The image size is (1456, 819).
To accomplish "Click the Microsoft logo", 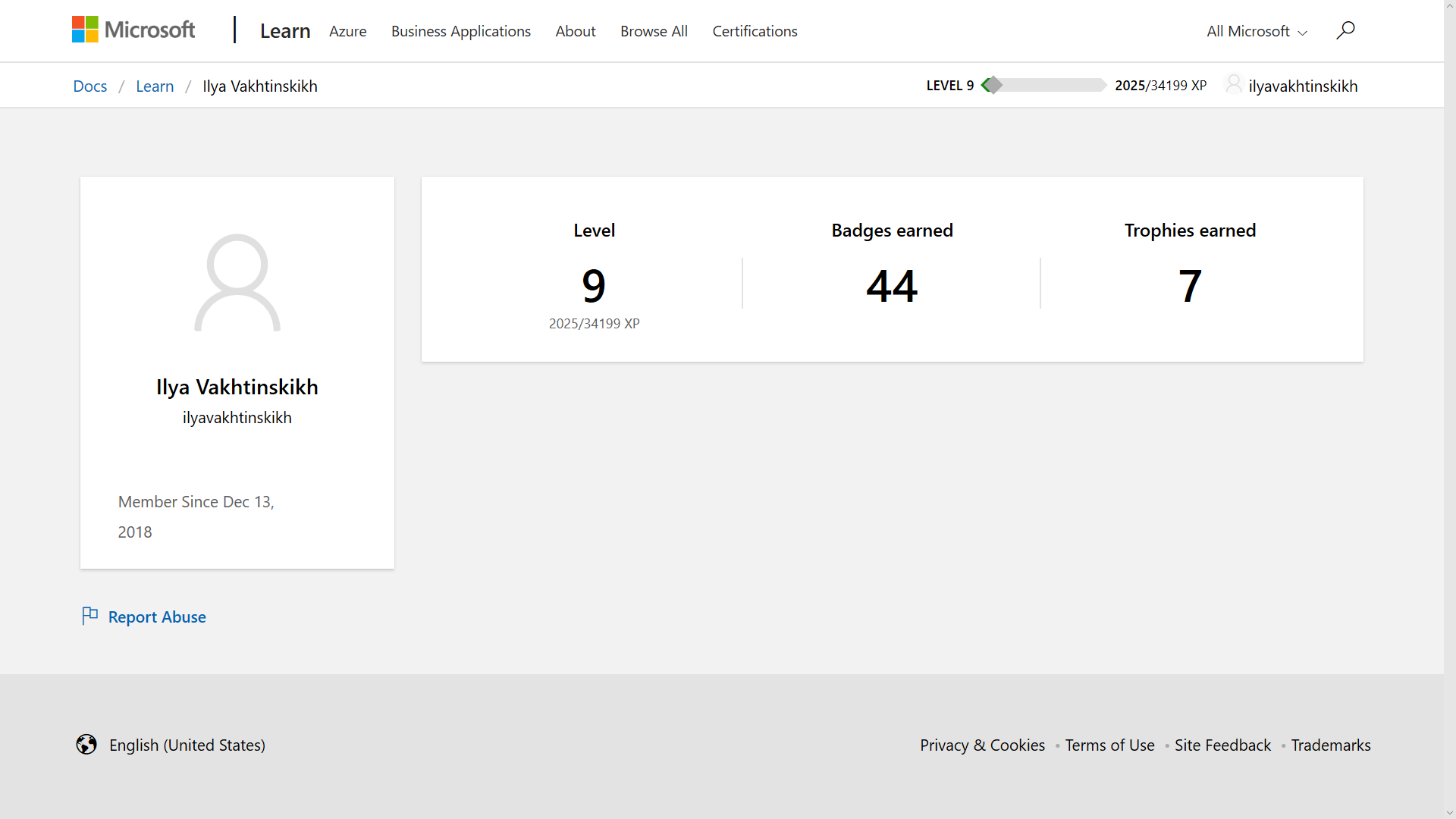I will (x=133, y=30).
